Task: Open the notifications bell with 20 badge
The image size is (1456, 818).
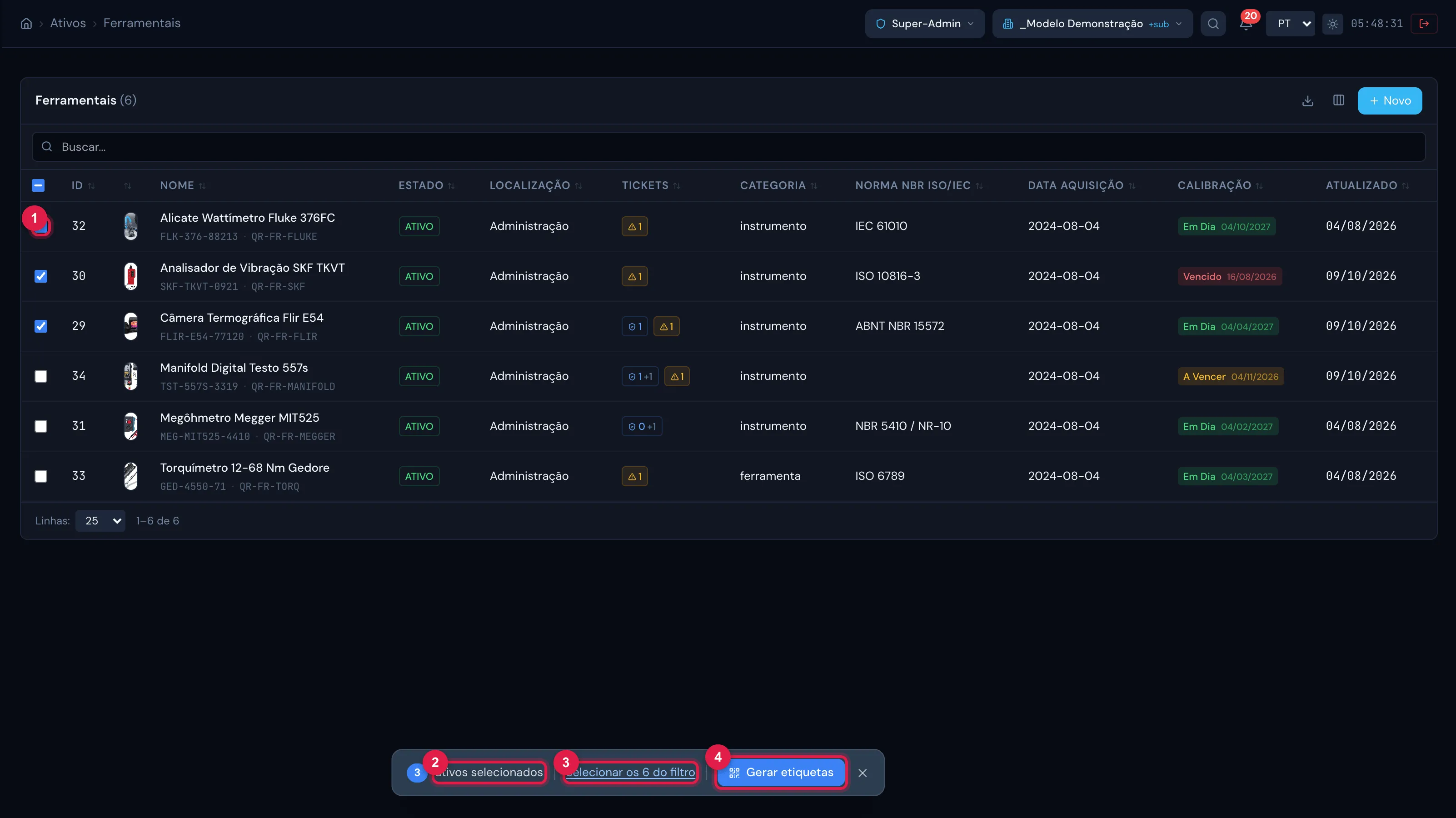Action: click(x=1246, y=24)
